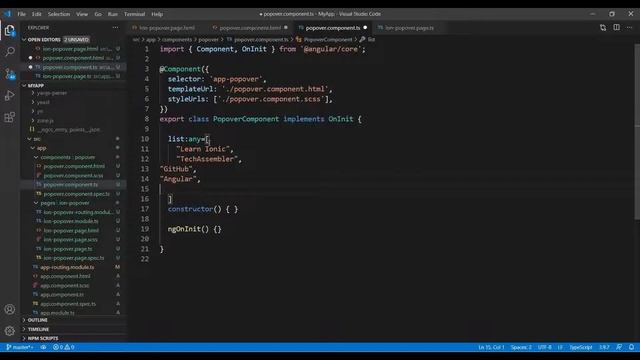The image size is (640, 360).
Task: Click Spaces: 2 indentation status item
Action: [x=521, y=347]
